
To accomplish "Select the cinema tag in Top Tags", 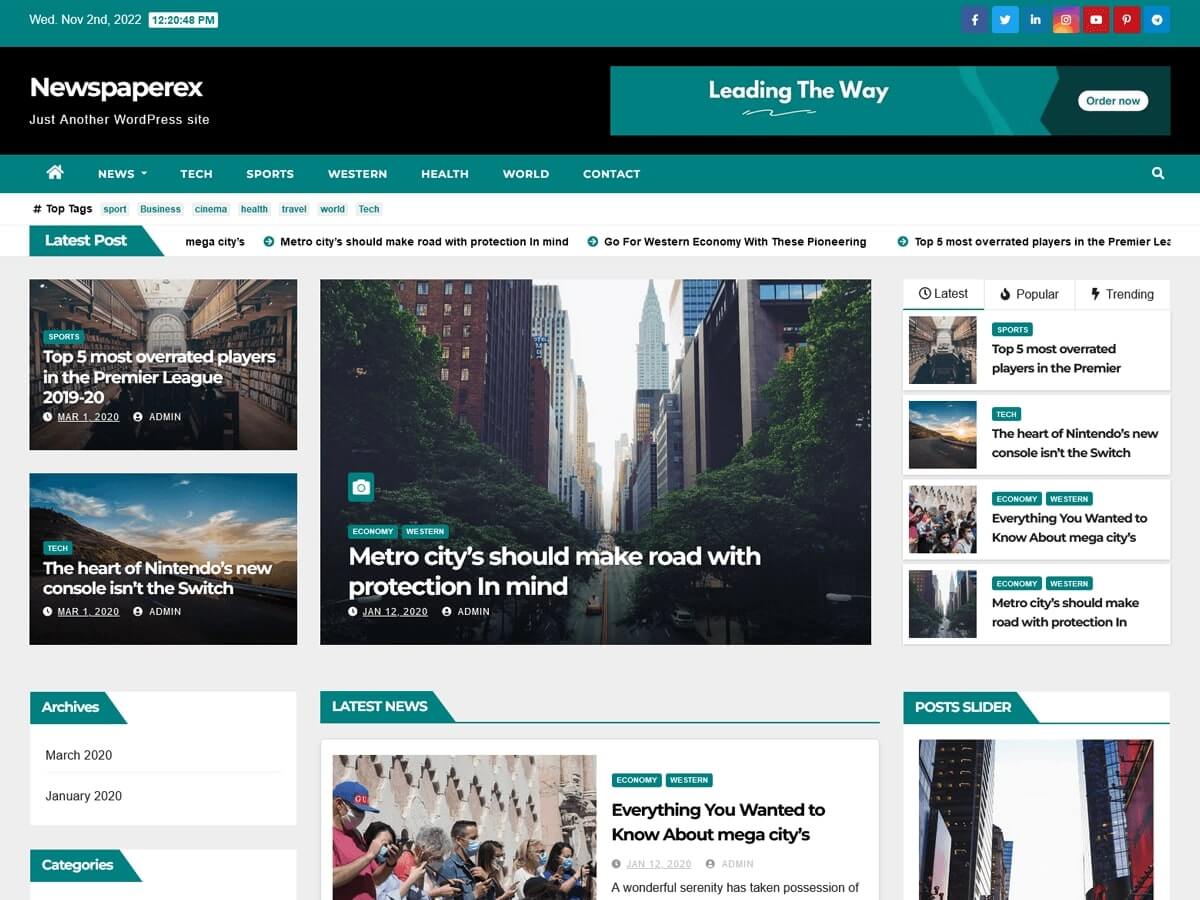I will (210, 209).
